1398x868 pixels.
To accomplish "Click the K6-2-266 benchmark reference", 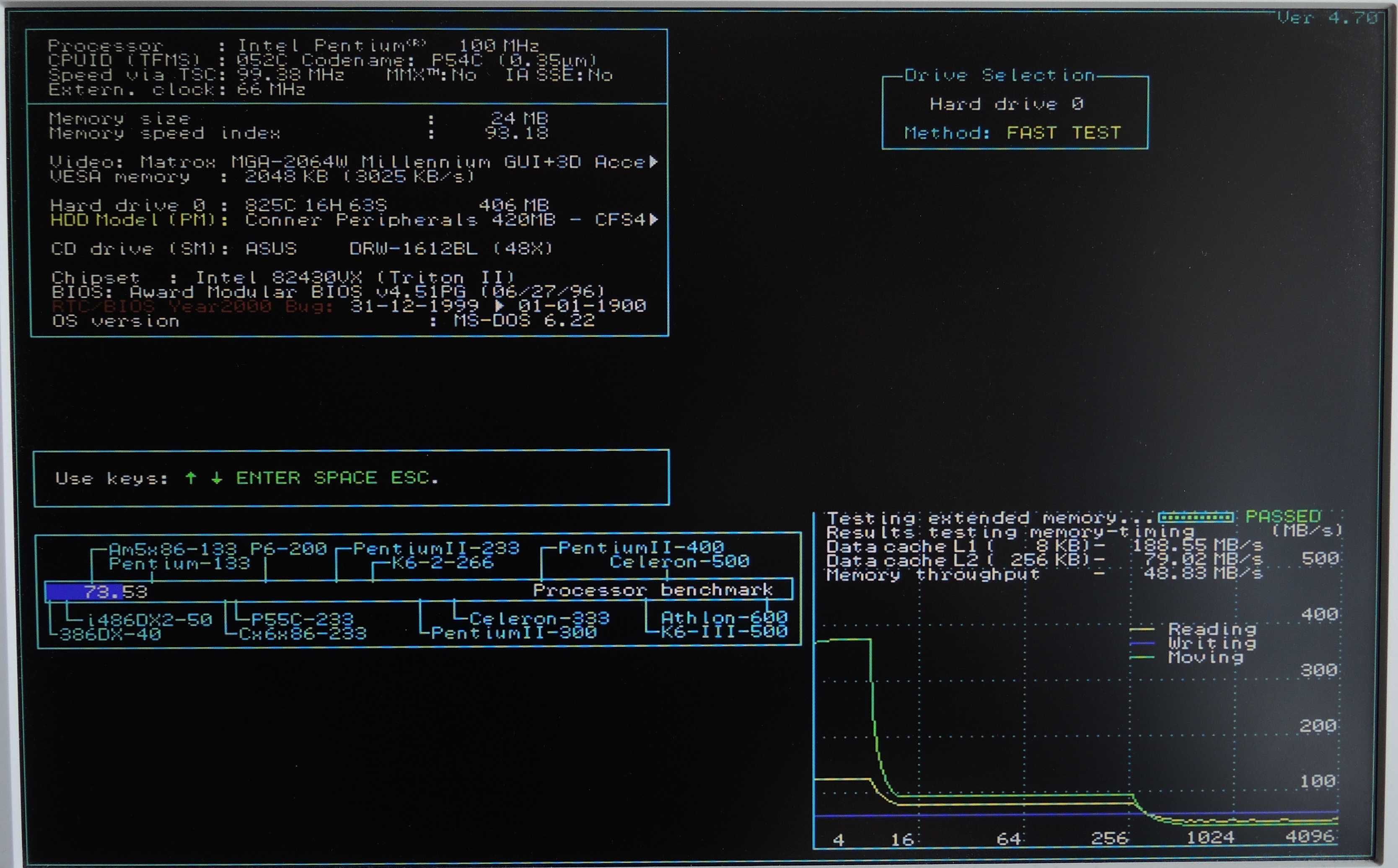I will [x=443, y=563].
